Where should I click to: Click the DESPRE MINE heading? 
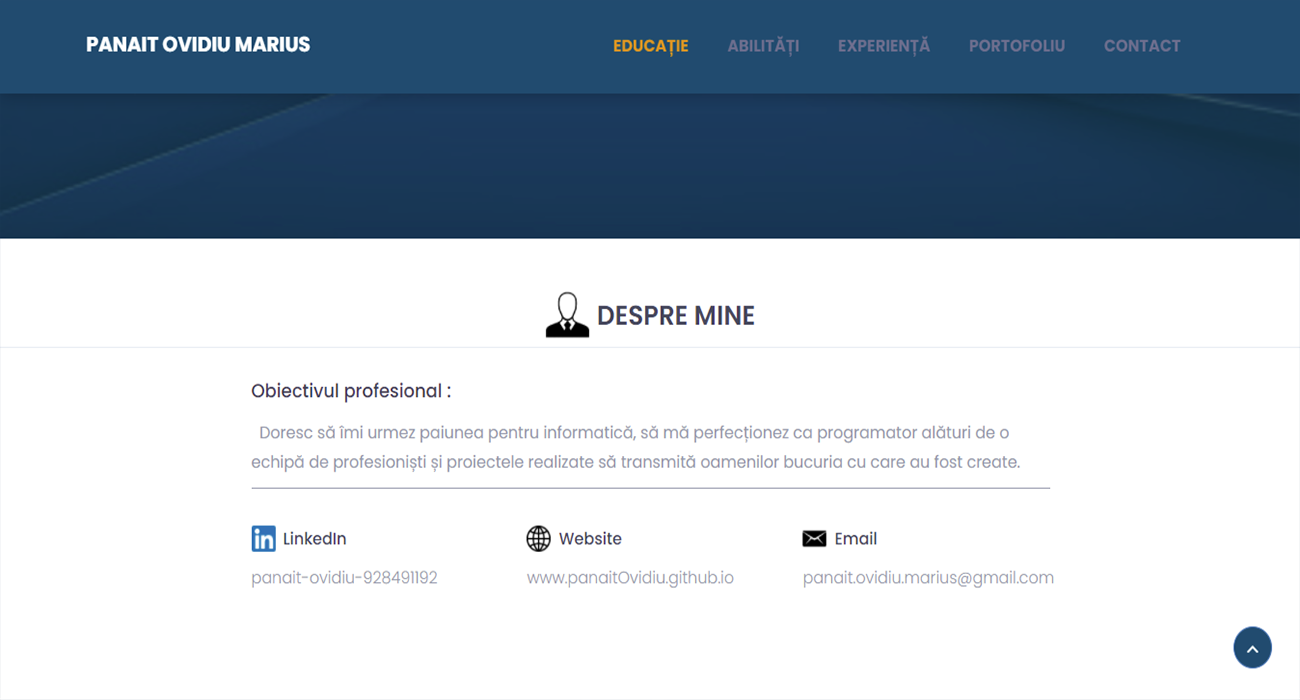[x=676, y=316]
